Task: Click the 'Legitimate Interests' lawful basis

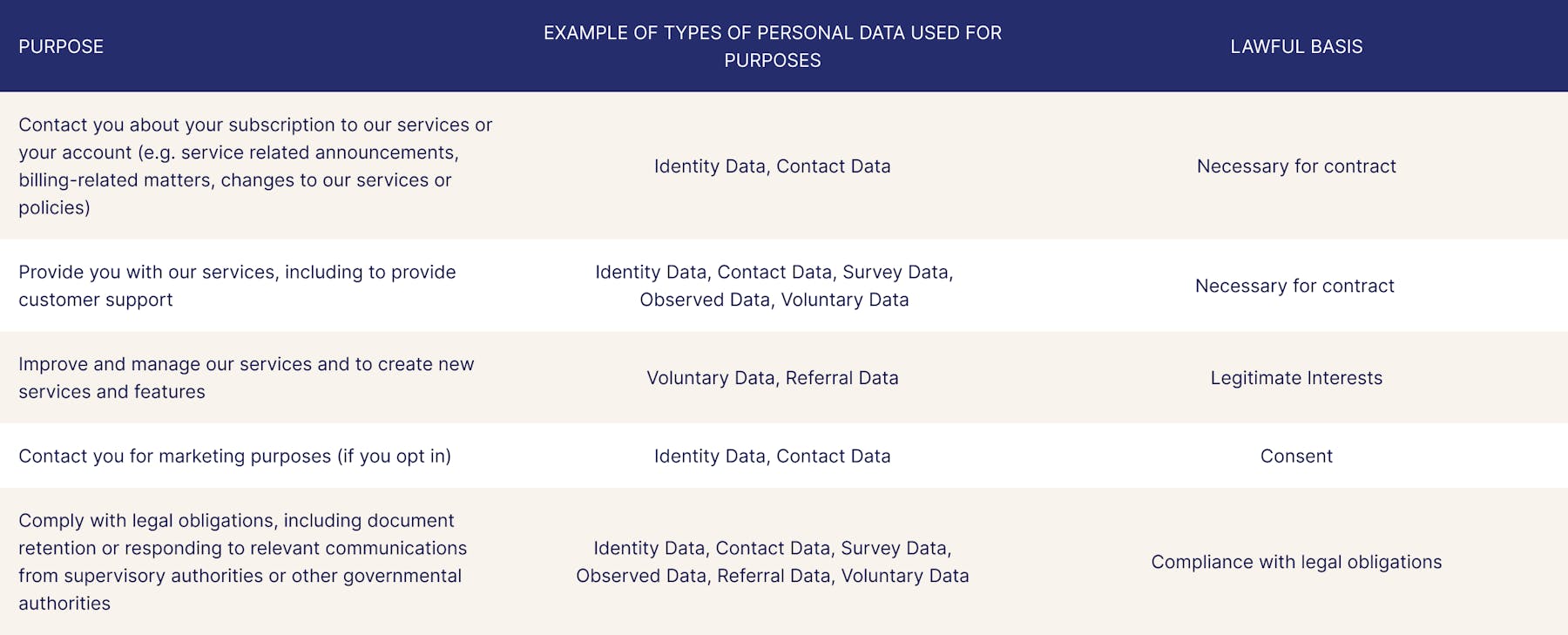Action: (1296, 378)
